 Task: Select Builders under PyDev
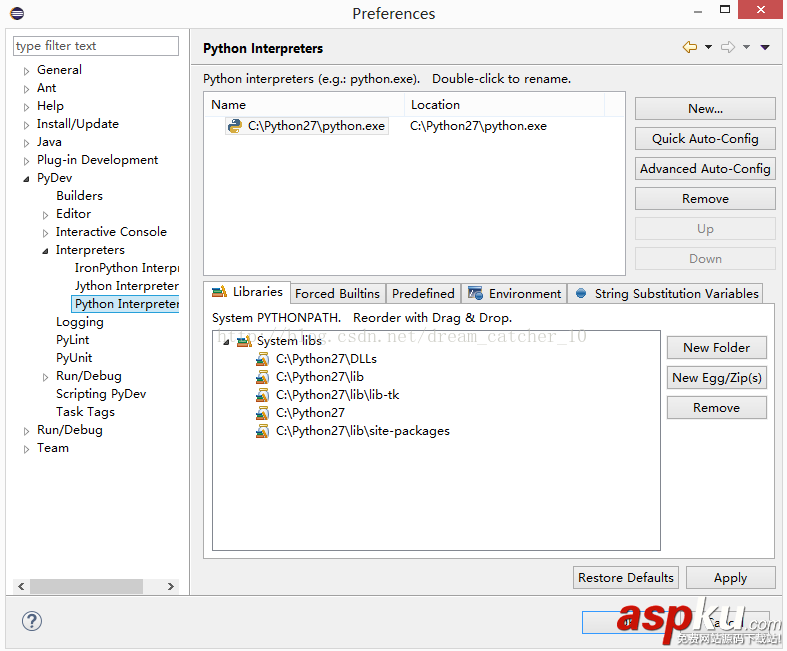pos(79,196)
